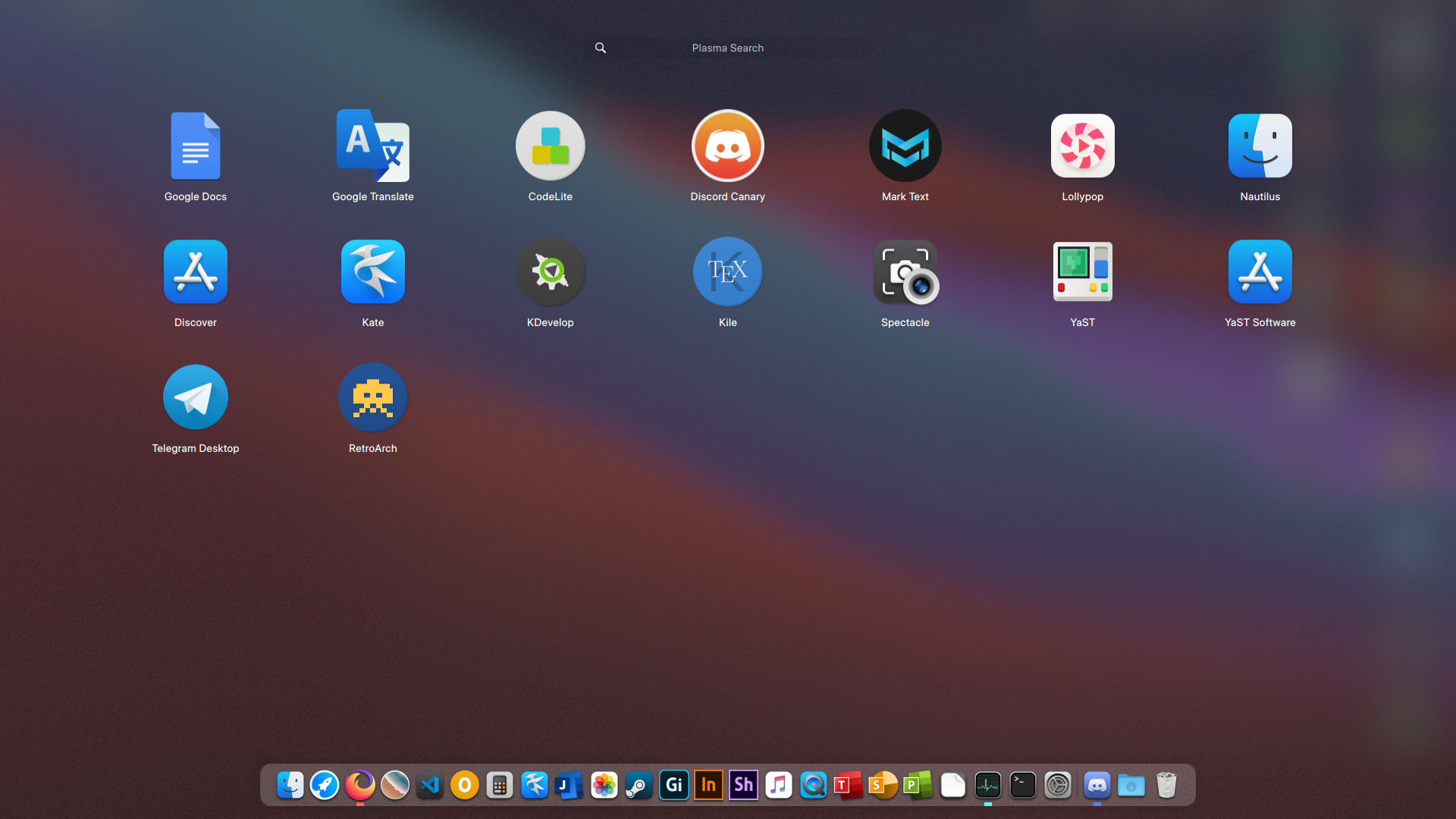This screenshot has height=819, width=1456.
Task: Launch the Kile TeX editor
Action: (728, 271)
